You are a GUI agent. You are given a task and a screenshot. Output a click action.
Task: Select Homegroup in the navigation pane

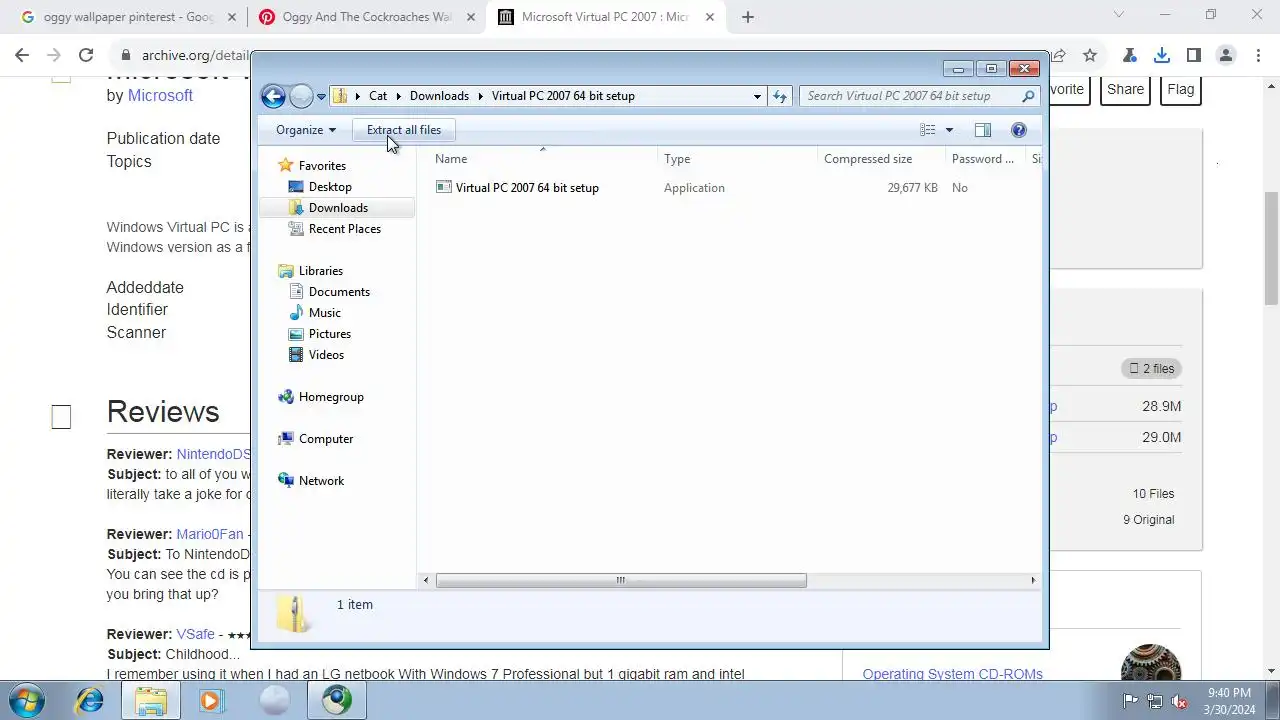click(331, 397)
